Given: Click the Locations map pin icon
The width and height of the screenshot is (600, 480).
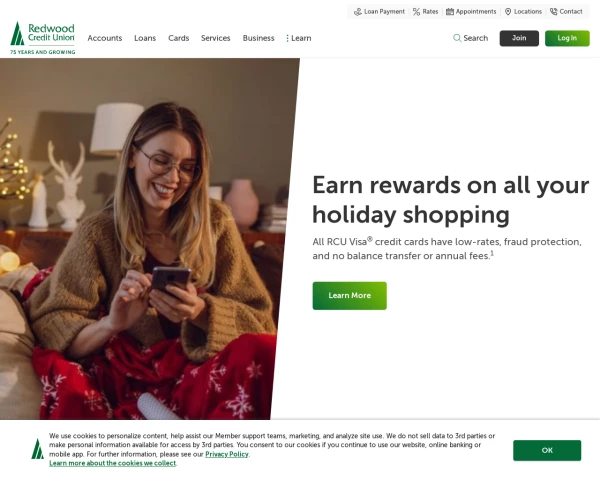Looking at the screenshot, I should coord(508,12).
